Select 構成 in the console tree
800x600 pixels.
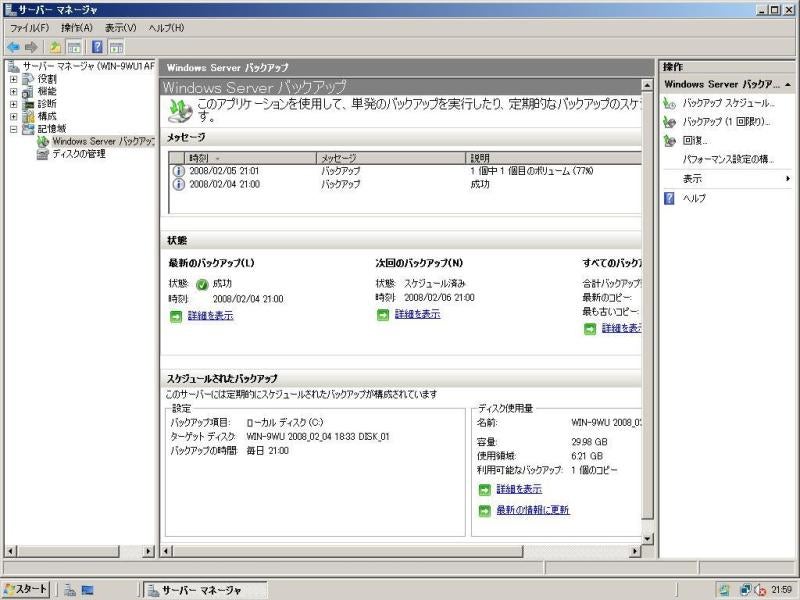pos(47,116)
